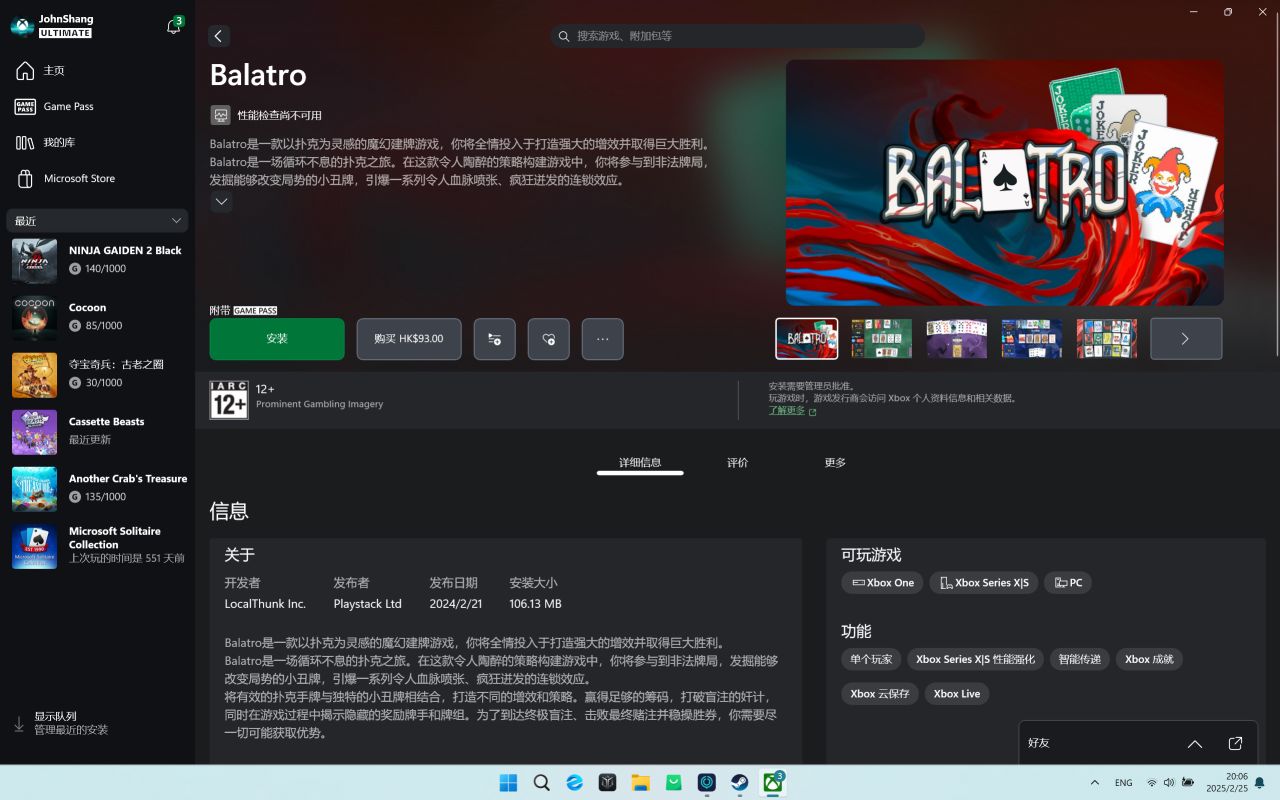Click the performance check icon

220,115
